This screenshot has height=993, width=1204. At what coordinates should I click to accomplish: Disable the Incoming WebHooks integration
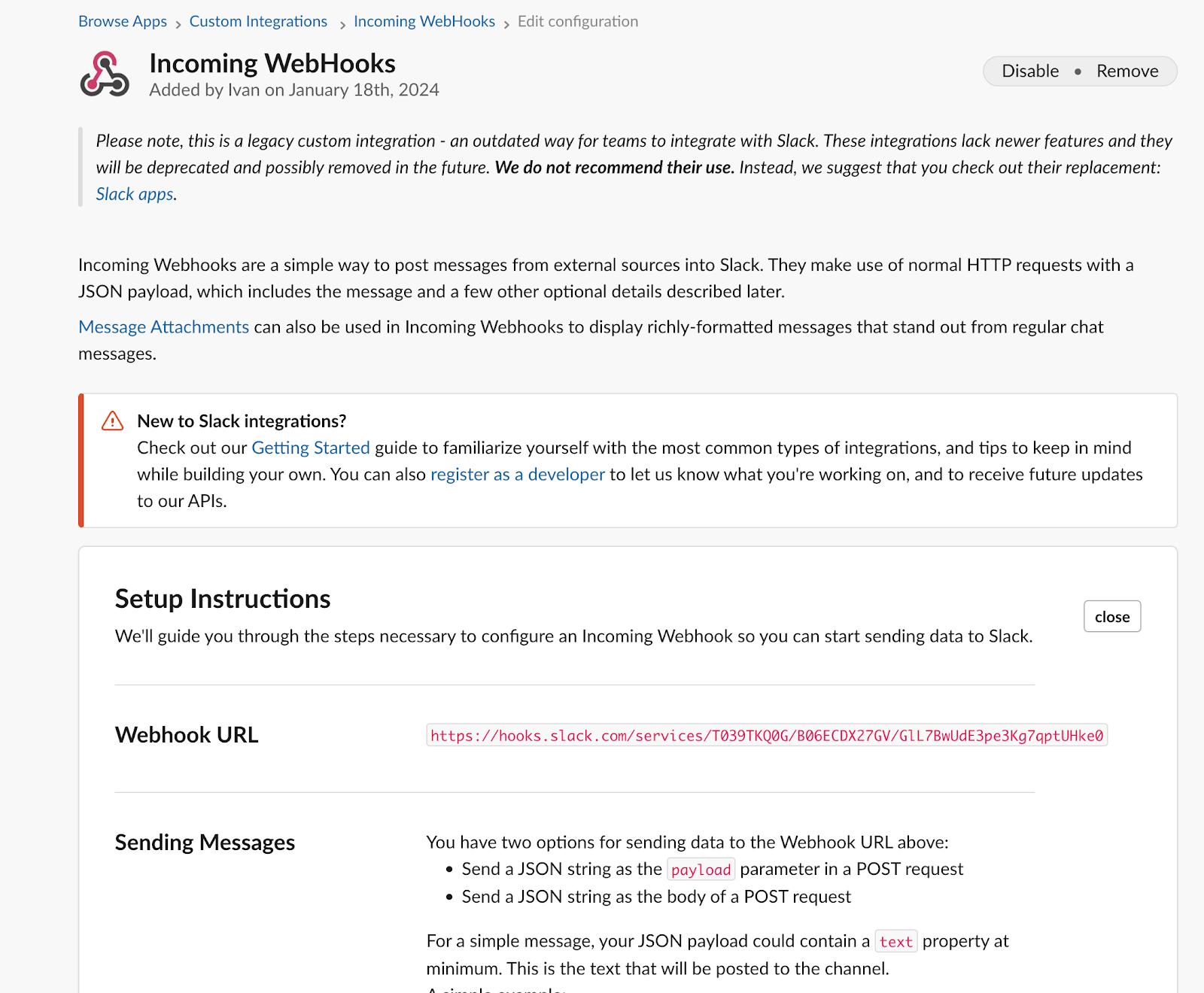(x=1030, y=71)
